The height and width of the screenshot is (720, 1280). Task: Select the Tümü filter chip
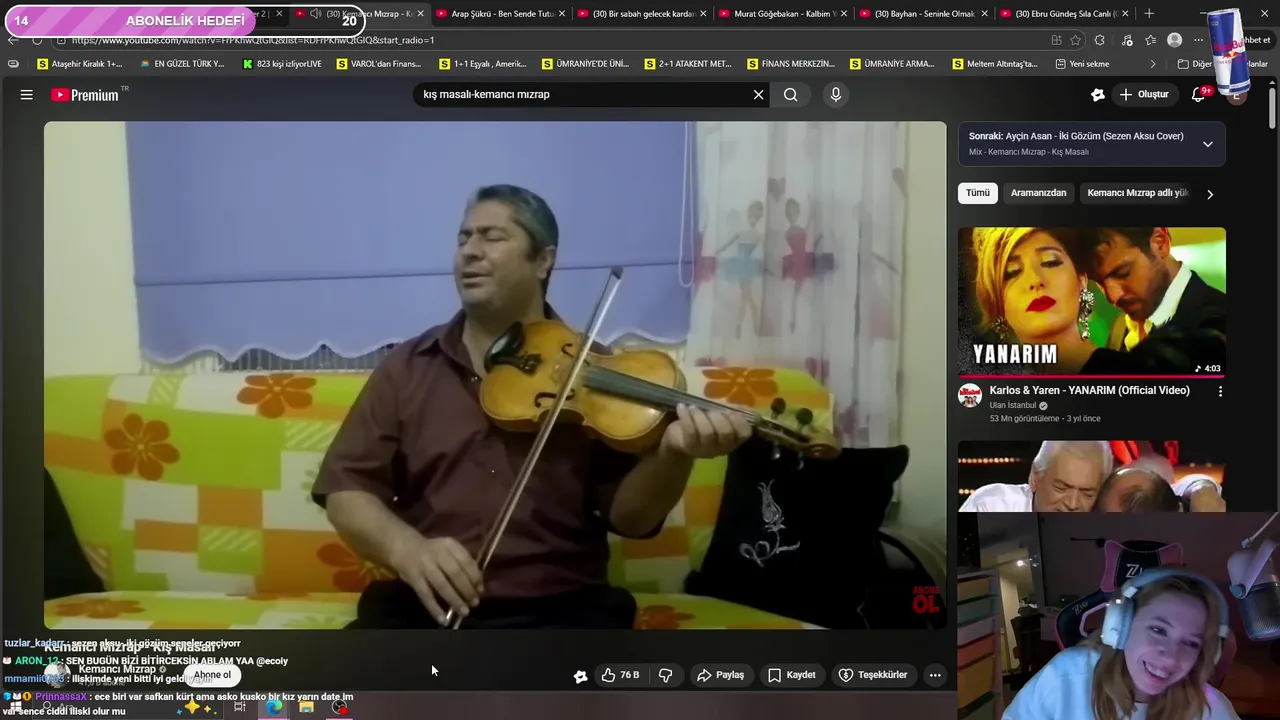[978, 193]
